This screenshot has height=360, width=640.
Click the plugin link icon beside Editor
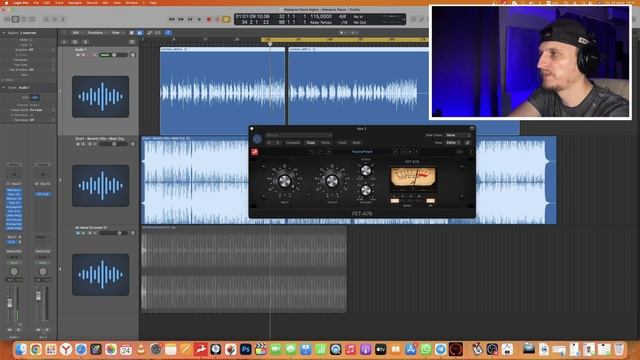click(x=468, y=143)
